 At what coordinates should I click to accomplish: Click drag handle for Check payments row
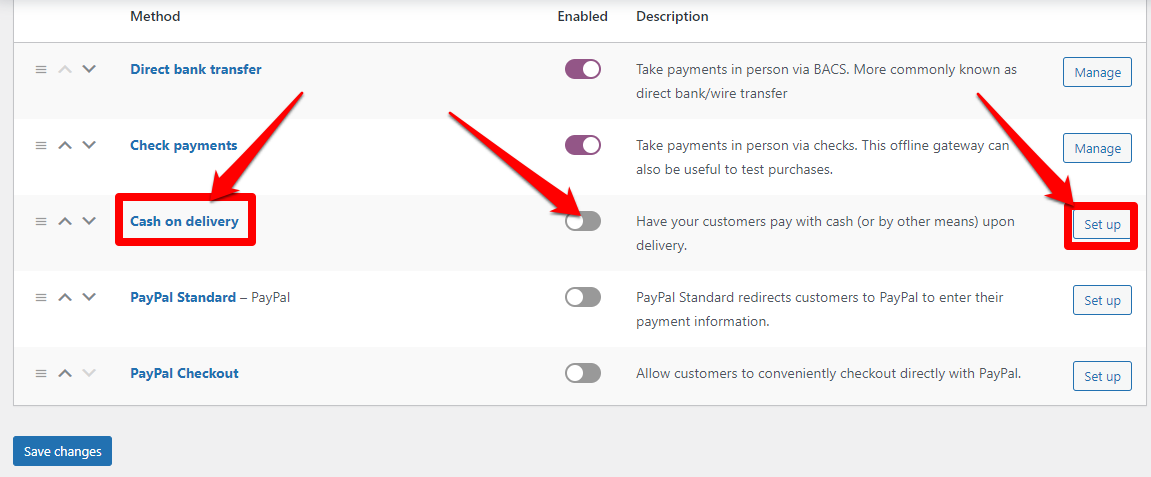point(41,146)
